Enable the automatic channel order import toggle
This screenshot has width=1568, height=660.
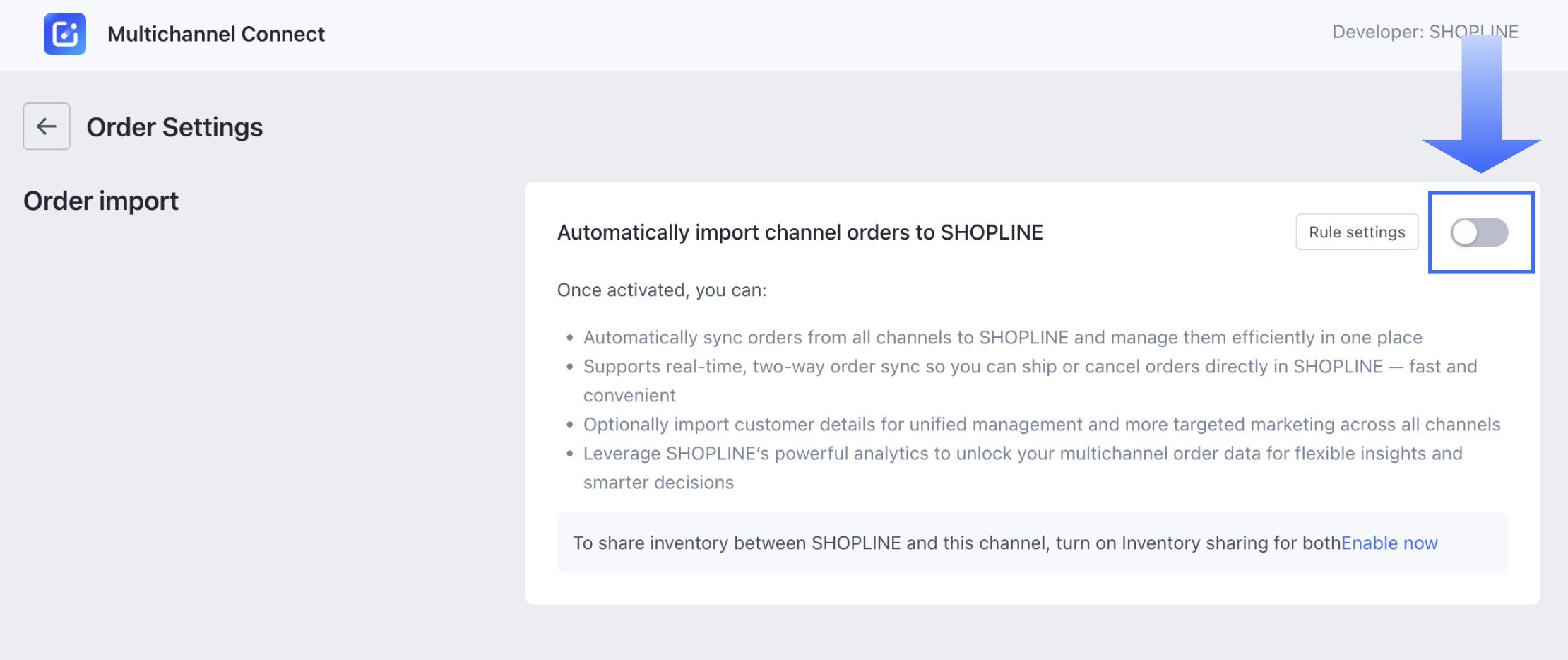coord(1479,232)
